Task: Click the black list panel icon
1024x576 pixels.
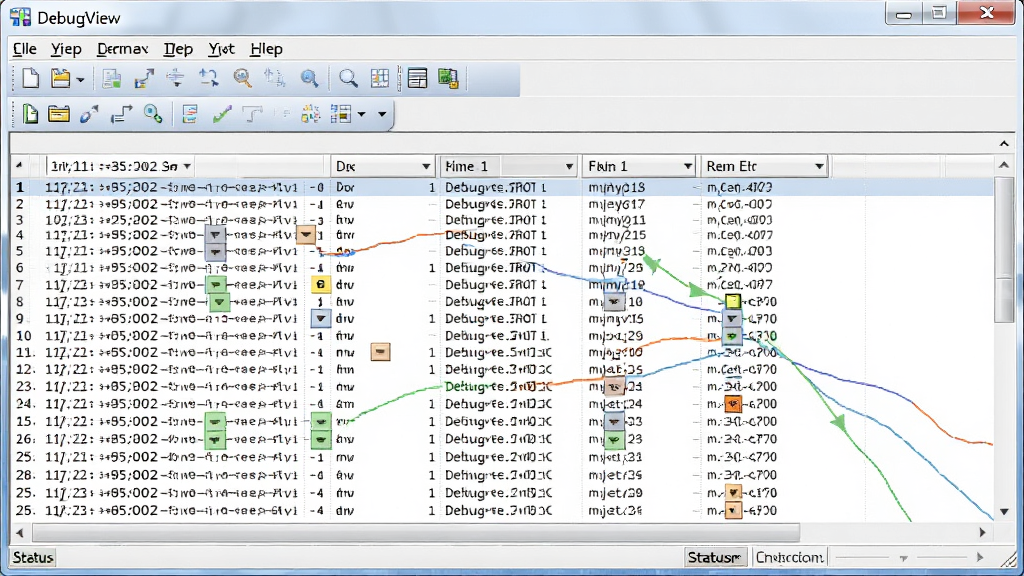Action: pyautogui.click(x=417, y=78)
